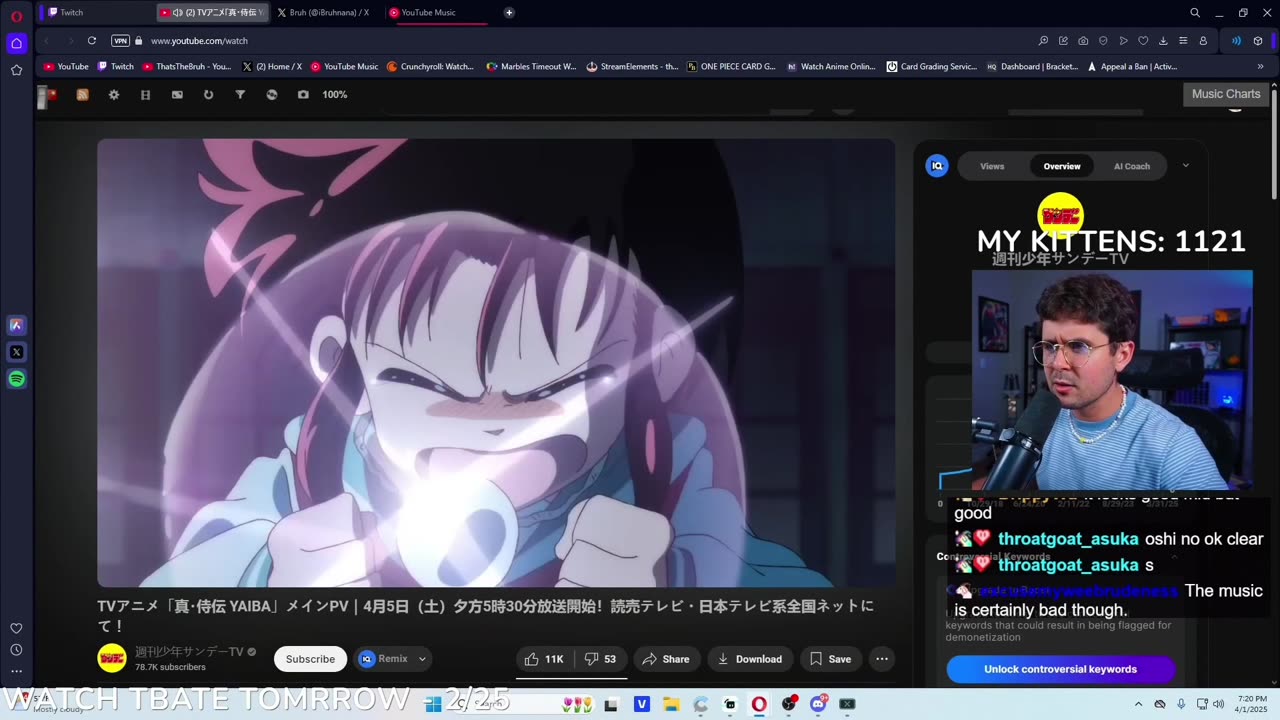Open the 週刊少年サンデーTV channel avatar
Viewport: 1280px width, 720px height.
click(112, 658)
